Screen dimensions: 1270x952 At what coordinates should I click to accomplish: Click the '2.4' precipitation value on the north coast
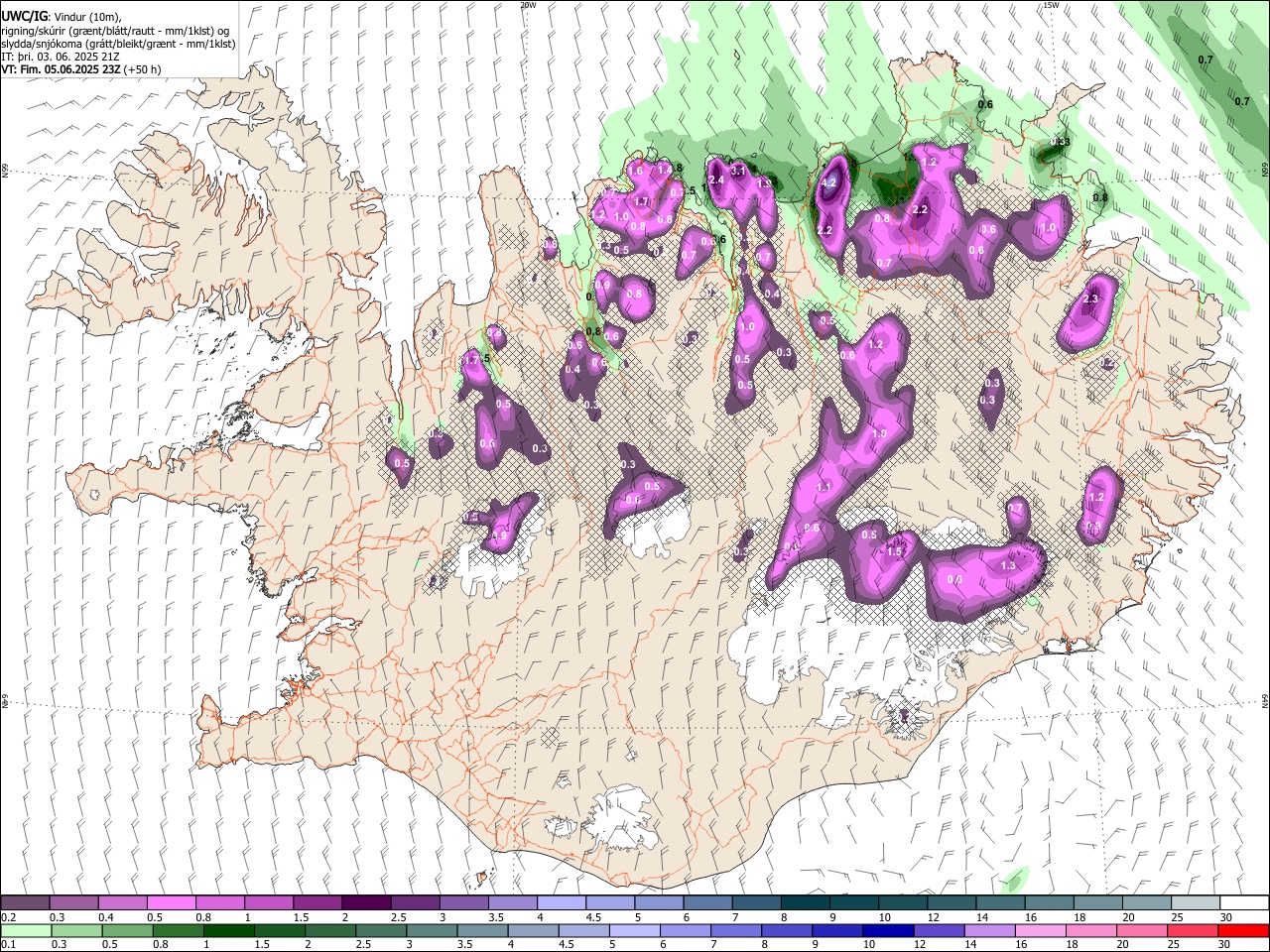point(715,180)
